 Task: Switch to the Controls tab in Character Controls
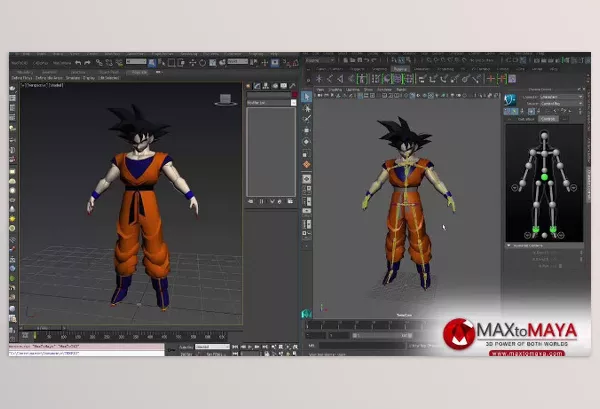coord(548,119)
